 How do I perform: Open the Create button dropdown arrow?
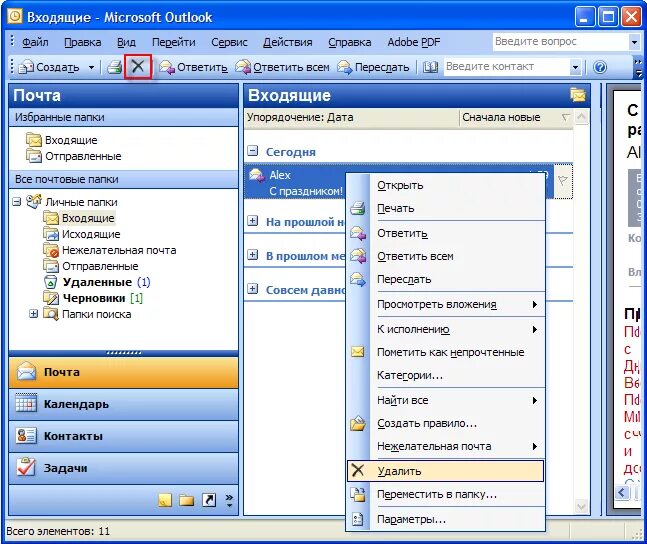(x=91, y=67)
